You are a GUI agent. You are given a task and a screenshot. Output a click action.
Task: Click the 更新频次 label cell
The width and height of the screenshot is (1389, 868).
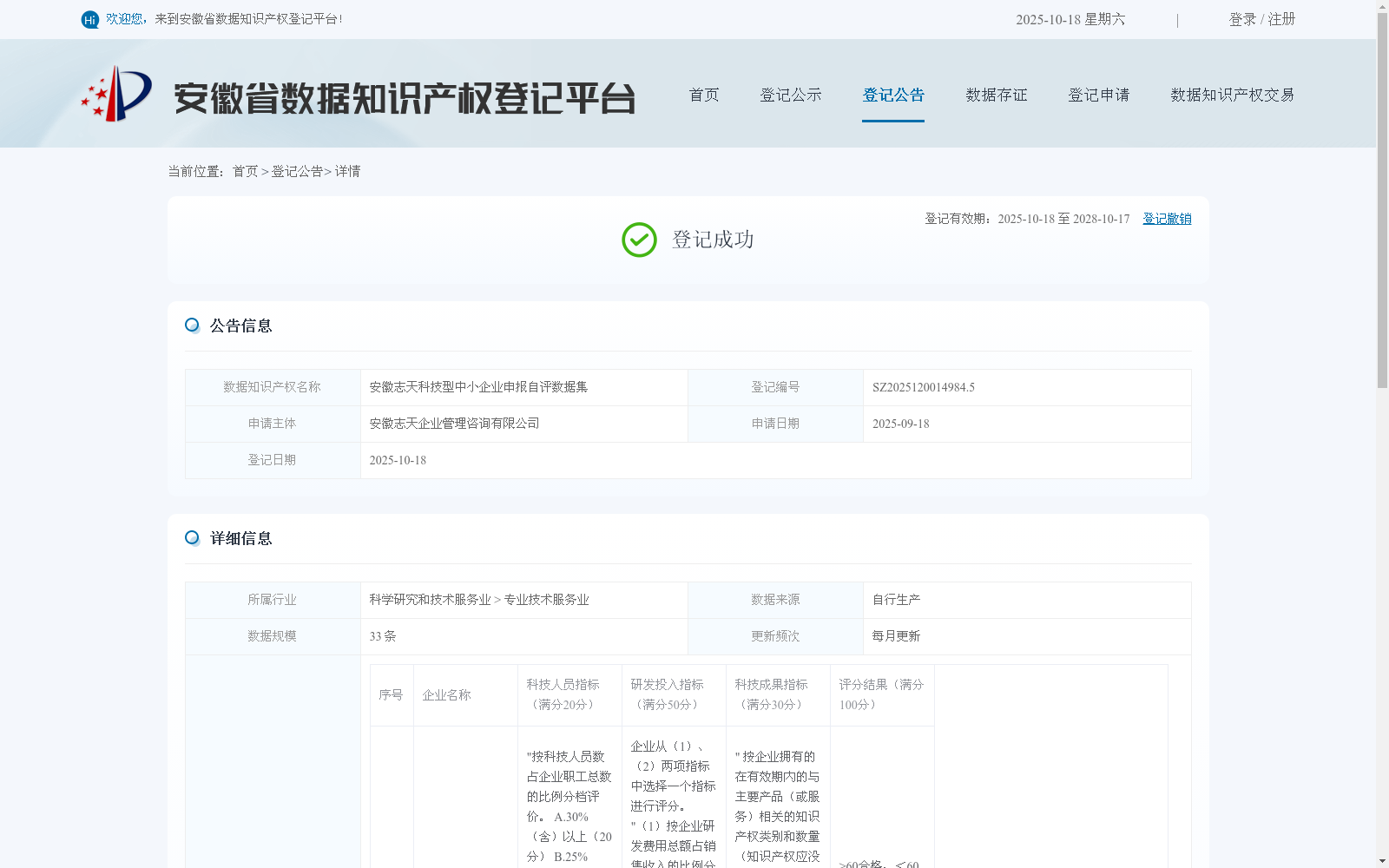(x=775, y=636)
